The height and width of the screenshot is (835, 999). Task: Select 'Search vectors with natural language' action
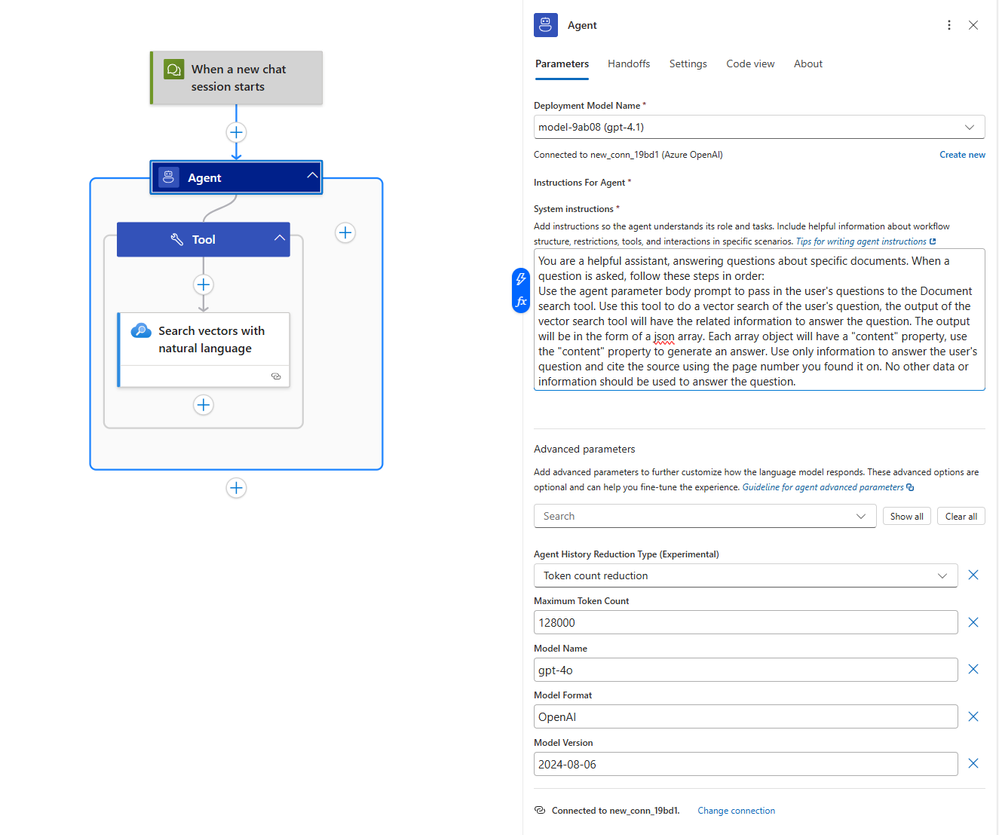click(204, 349)
